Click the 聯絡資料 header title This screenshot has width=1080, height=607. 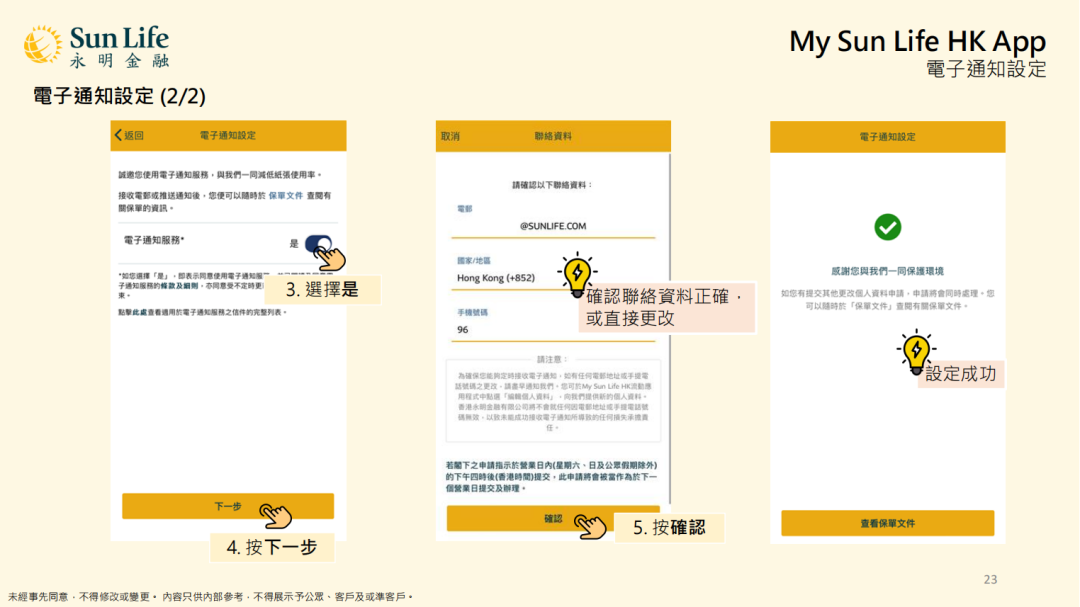(x=553, y=136)
